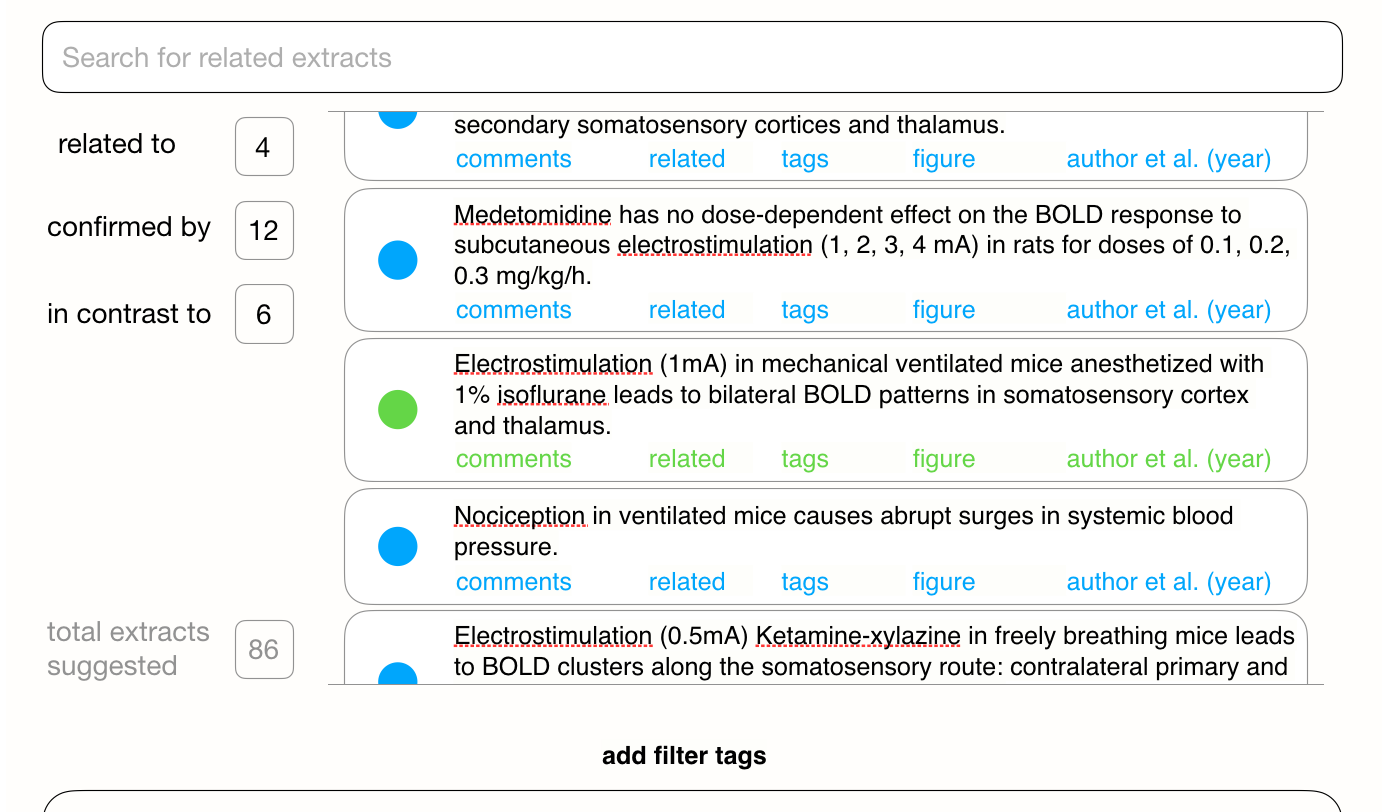Click the blue dot on the topmost extract card
1382x812 pixels.
pos(398,110)
